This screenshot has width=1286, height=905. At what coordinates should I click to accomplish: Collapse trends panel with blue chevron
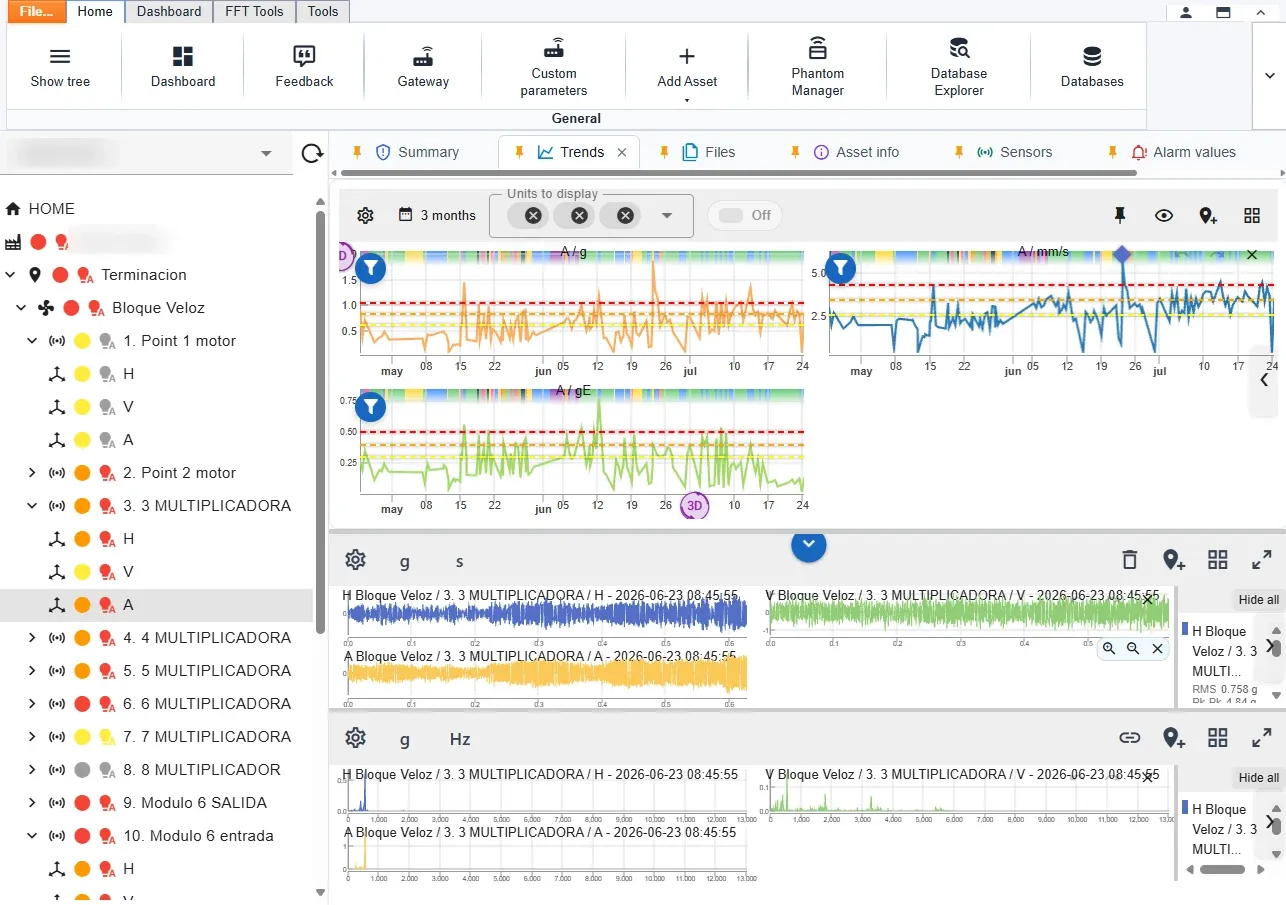809,545
